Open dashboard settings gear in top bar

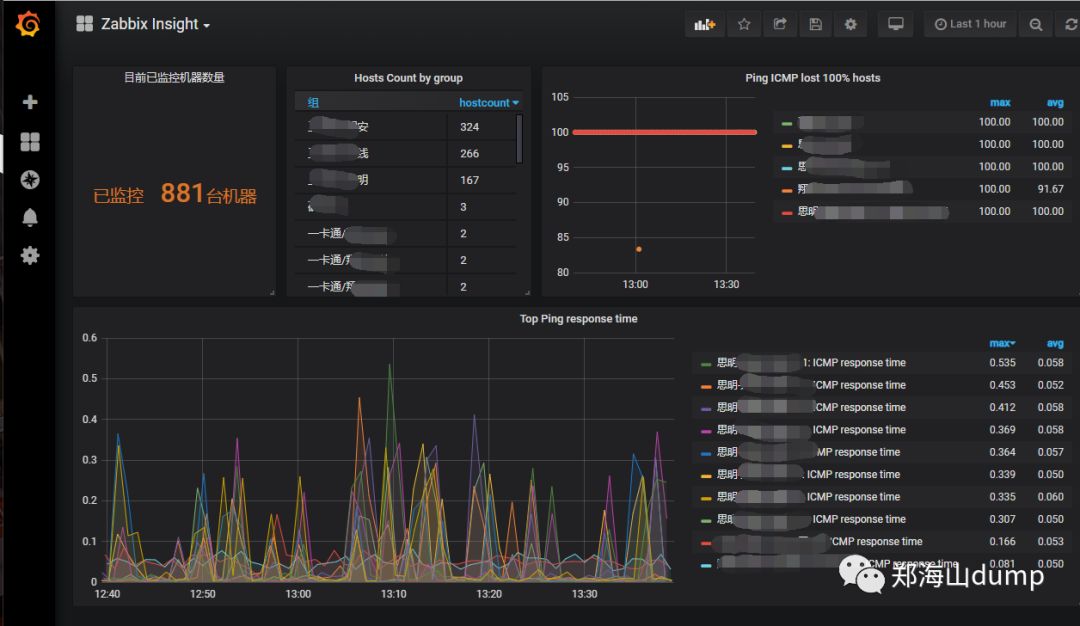click(x=851, y=24)
